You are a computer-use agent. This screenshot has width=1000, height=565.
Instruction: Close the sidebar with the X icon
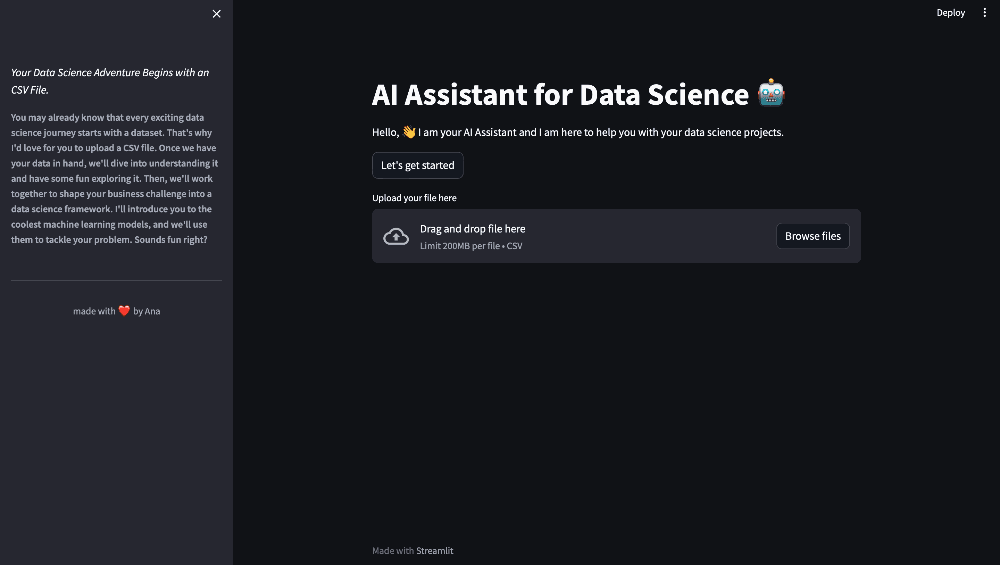(216, 14)
